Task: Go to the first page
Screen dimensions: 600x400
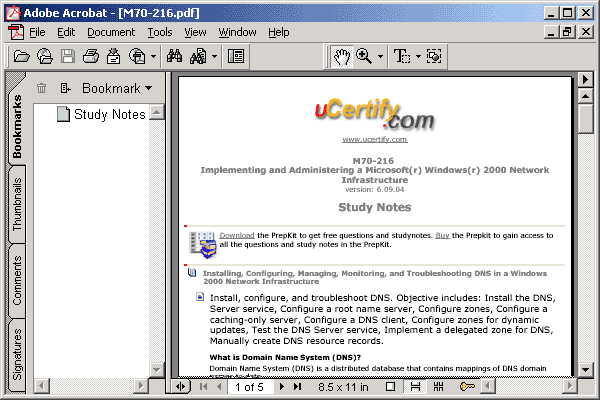Action: point(204,387)
